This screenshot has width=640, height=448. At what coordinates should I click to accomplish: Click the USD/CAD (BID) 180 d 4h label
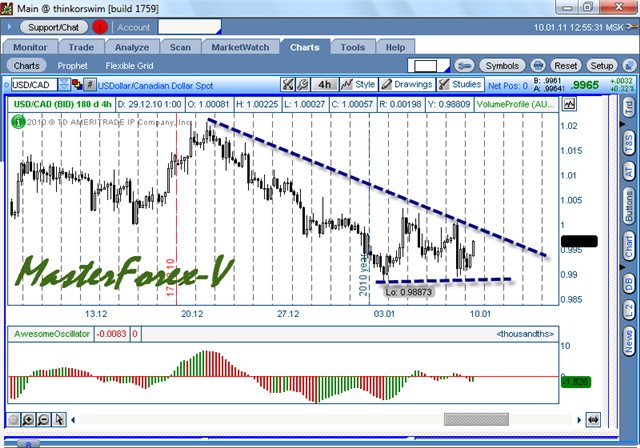click(x=62, y=104)
